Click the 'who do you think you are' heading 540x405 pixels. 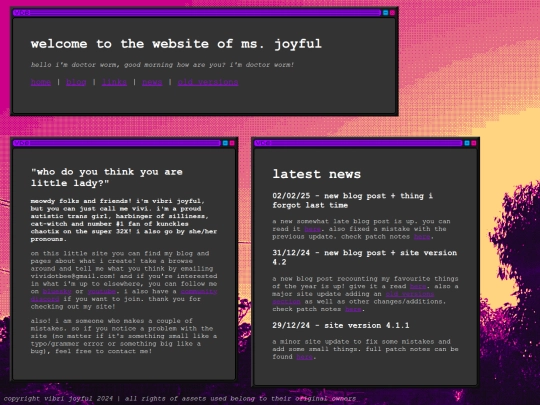click(107, 177)
